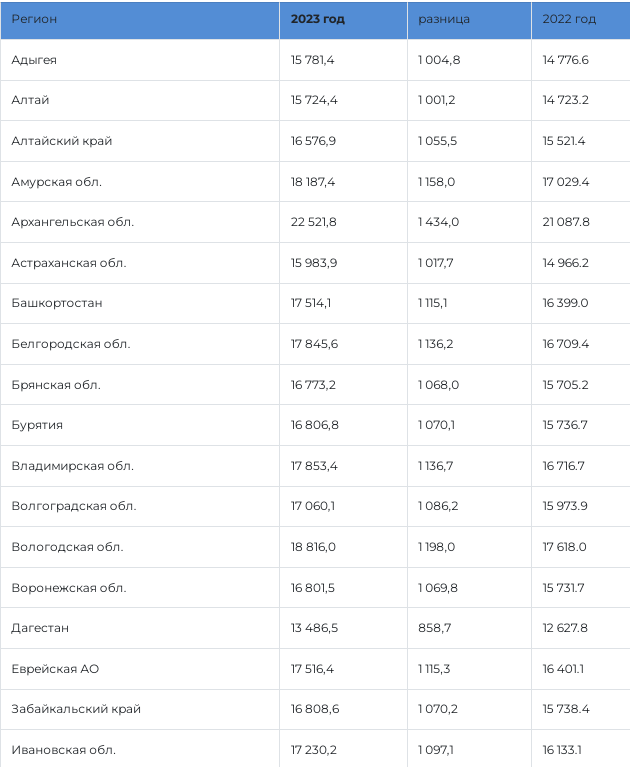Click Дагестан difference value 858,7
Screen dimensions: 630x767
click(432, 628)
